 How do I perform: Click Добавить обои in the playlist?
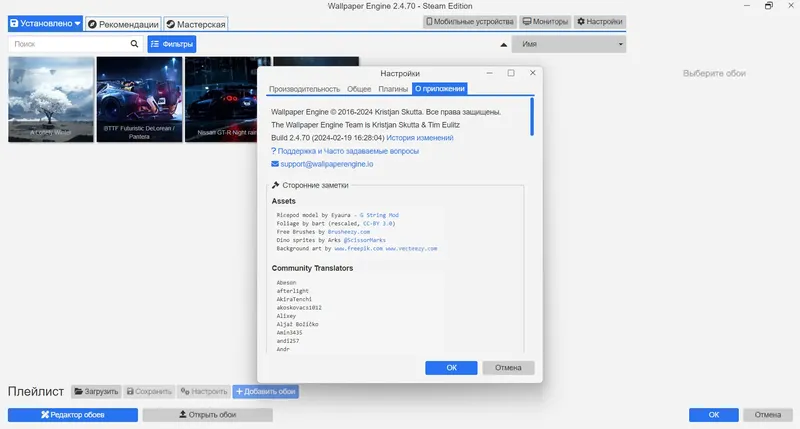266,392
